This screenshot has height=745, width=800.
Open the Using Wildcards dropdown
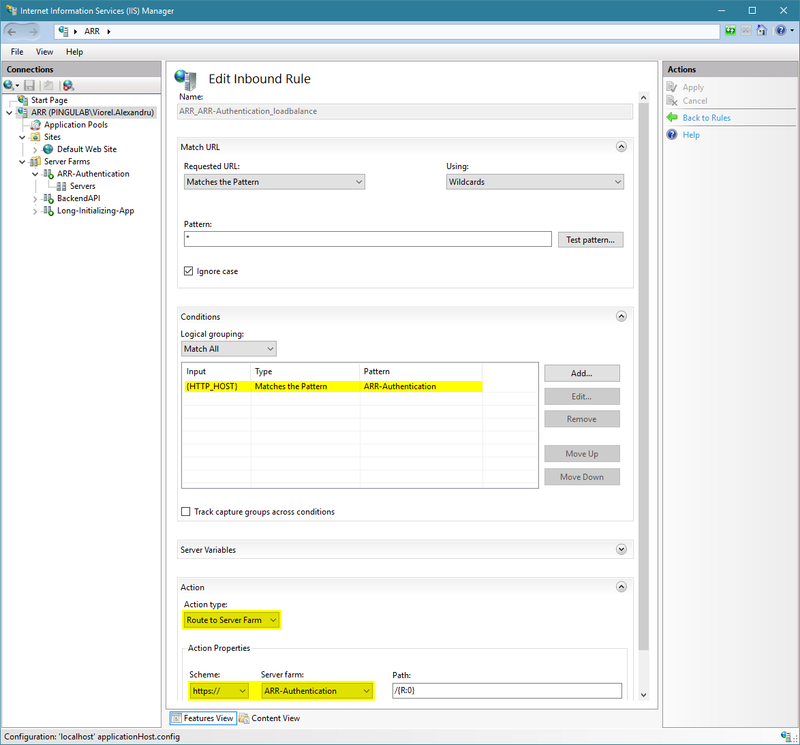click(x=535, y=182)
